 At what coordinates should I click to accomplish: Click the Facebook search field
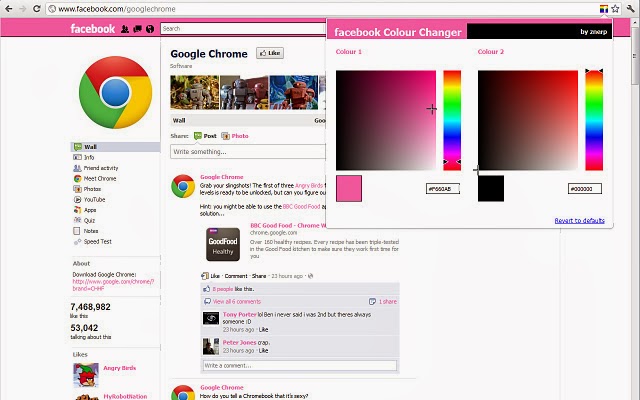243,29
